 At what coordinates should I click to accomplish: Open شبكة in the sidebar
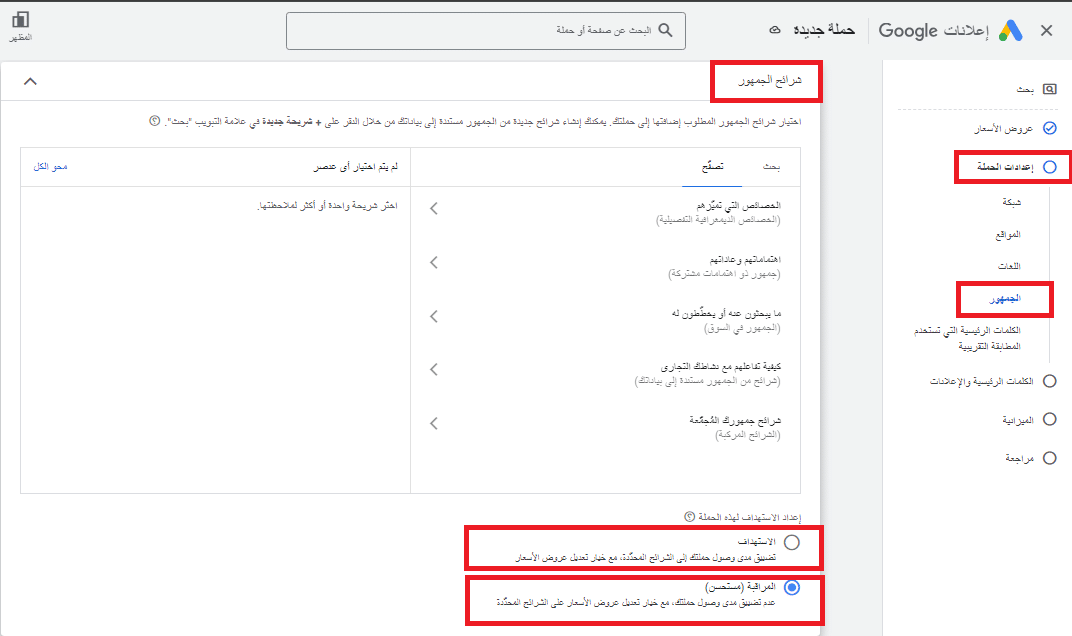(x=1011, y=202)
